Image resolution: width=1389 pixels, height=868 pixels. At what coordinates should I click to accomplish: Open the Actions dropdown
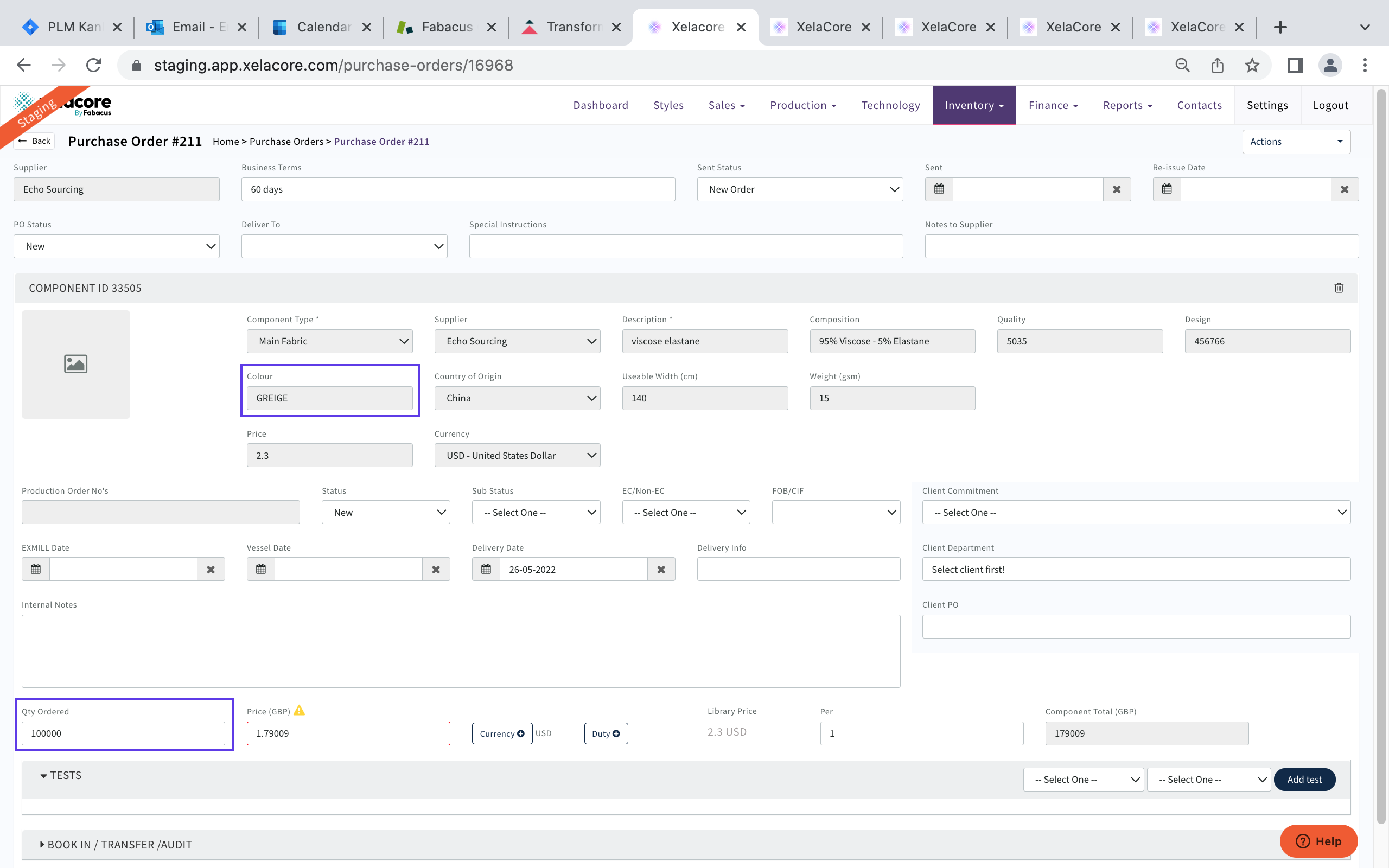(x=1296, y=142)
